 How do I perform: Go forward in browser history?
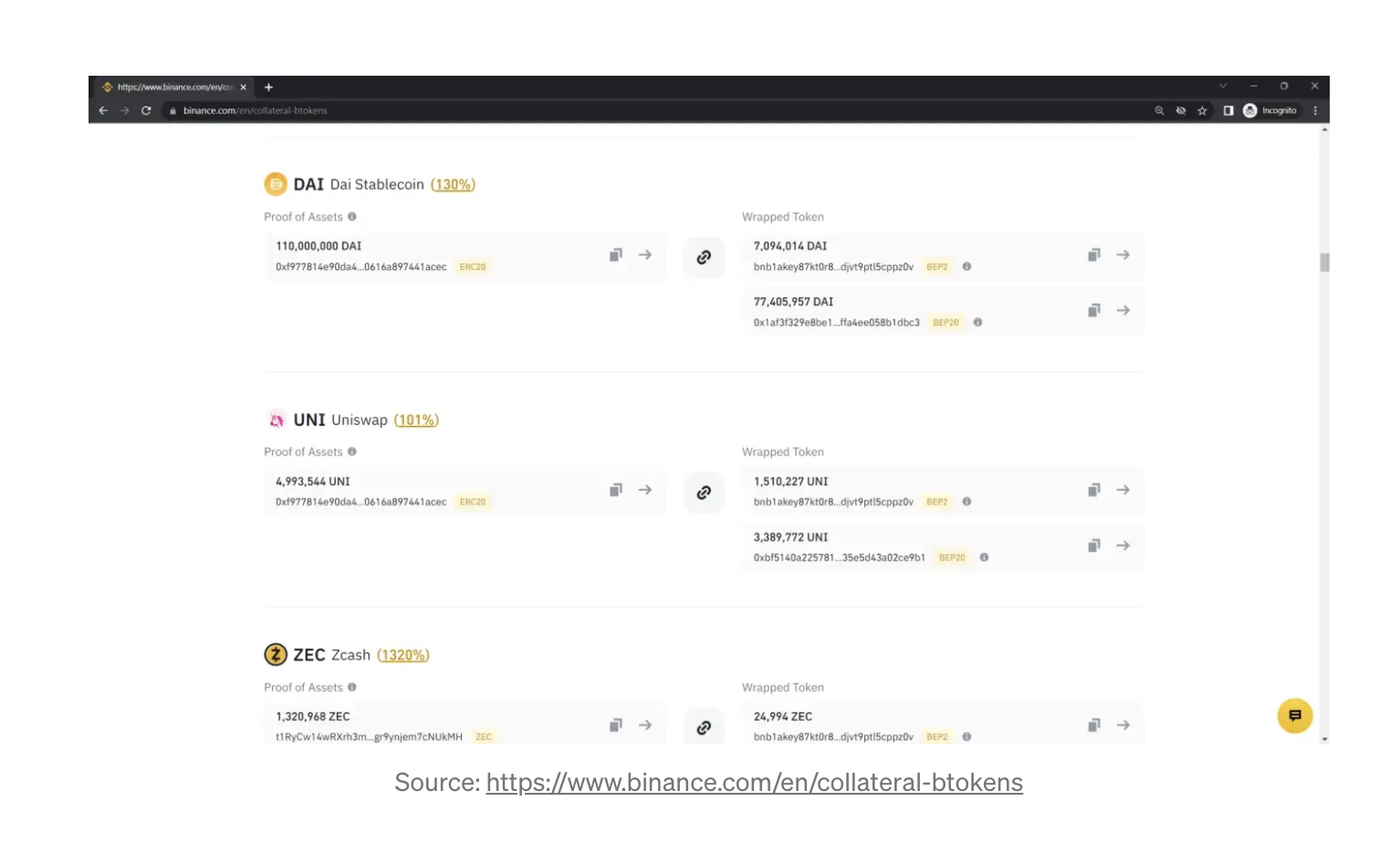[125, 111]
